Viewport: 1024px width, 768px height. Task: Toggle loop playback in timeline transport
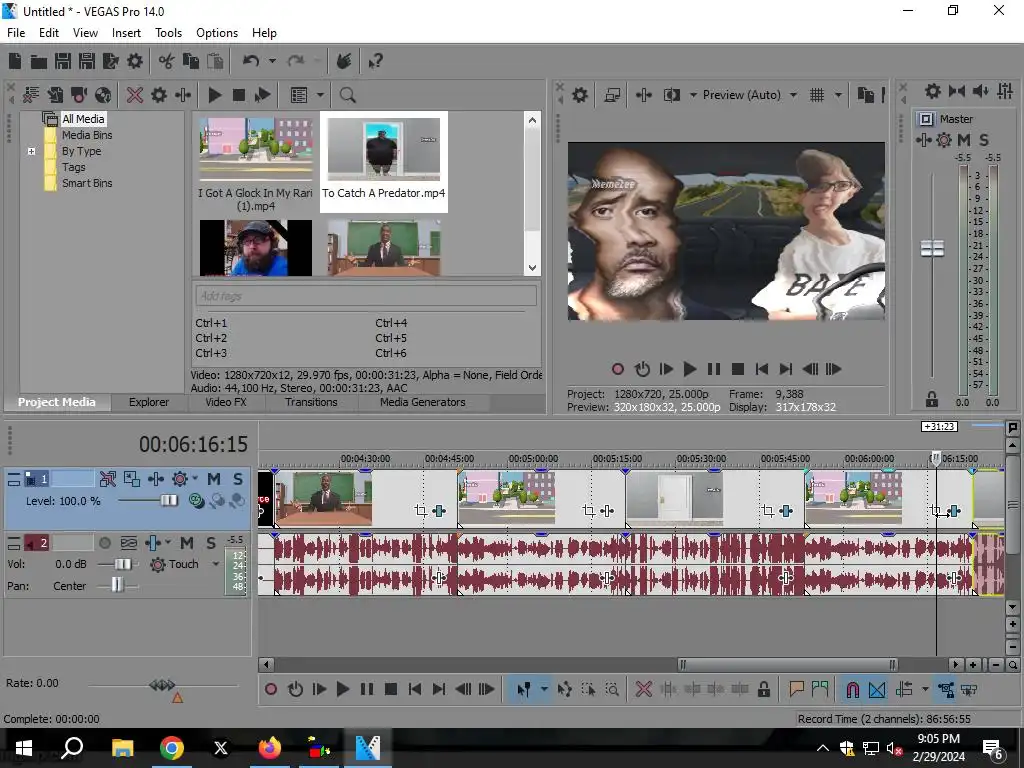[x=295, y=690]
